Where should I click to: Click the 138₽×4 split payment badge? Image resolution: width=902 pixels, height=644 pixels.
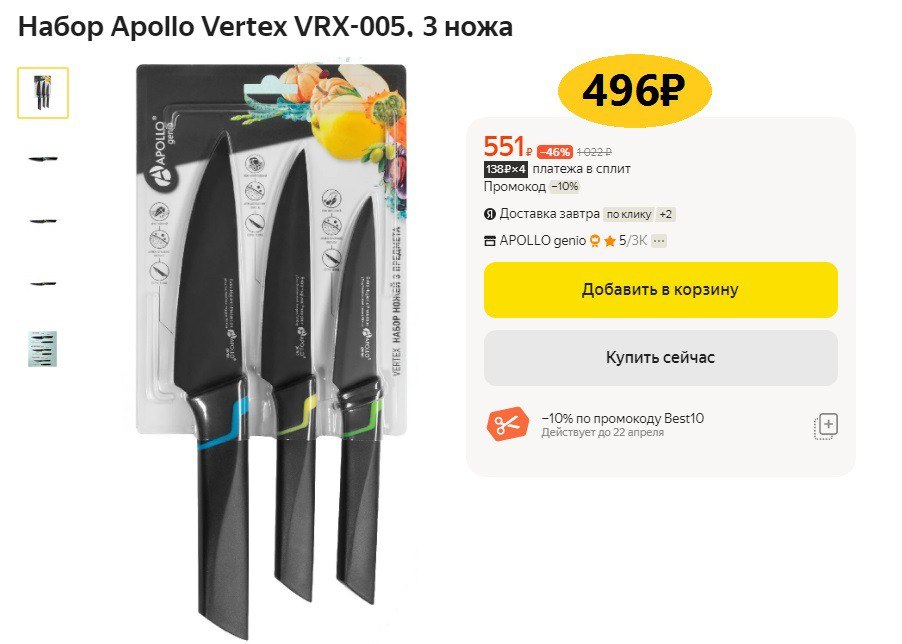tap(506, 169)
